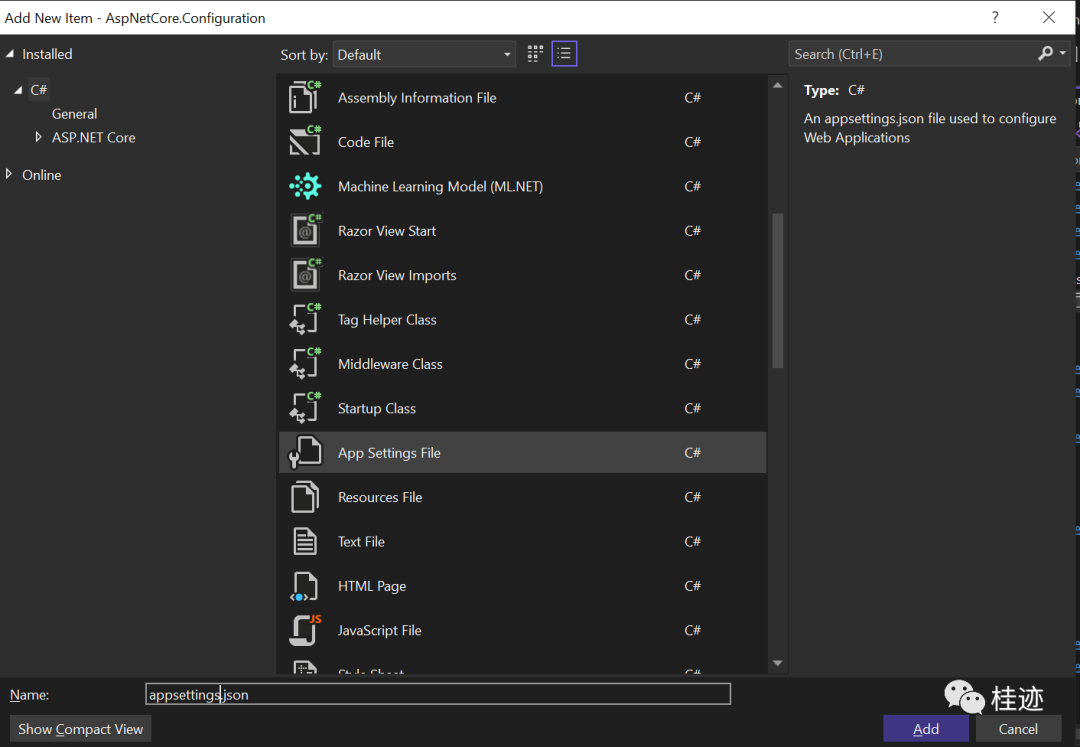Click the Add button

coord(926,728)
